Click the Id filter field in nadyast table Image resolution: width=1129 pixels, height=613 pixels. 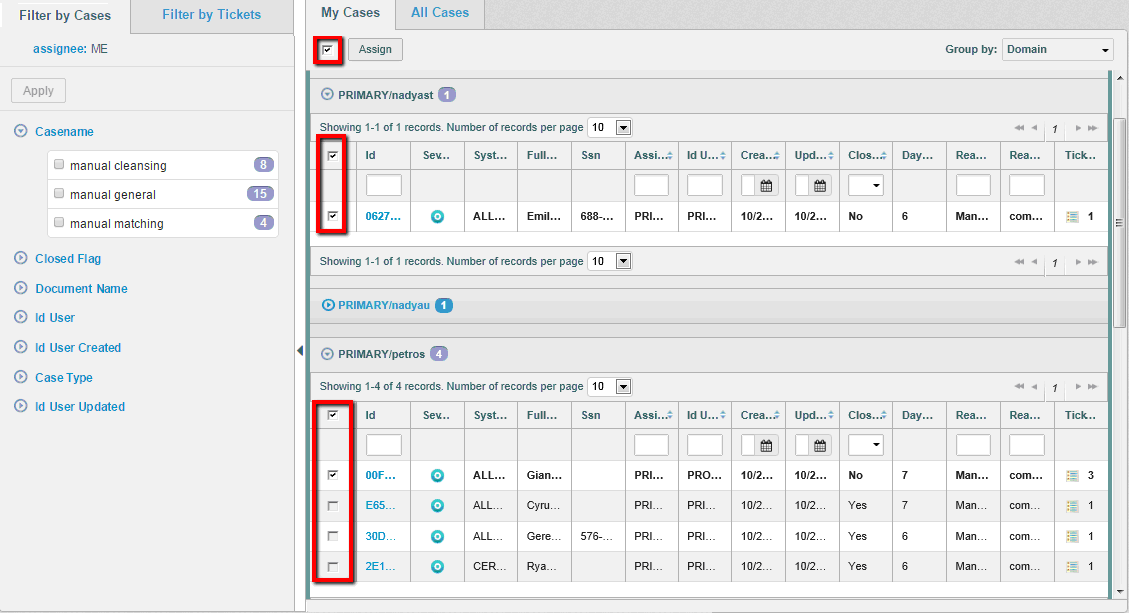pyautogui.click(x=384, y=185)
